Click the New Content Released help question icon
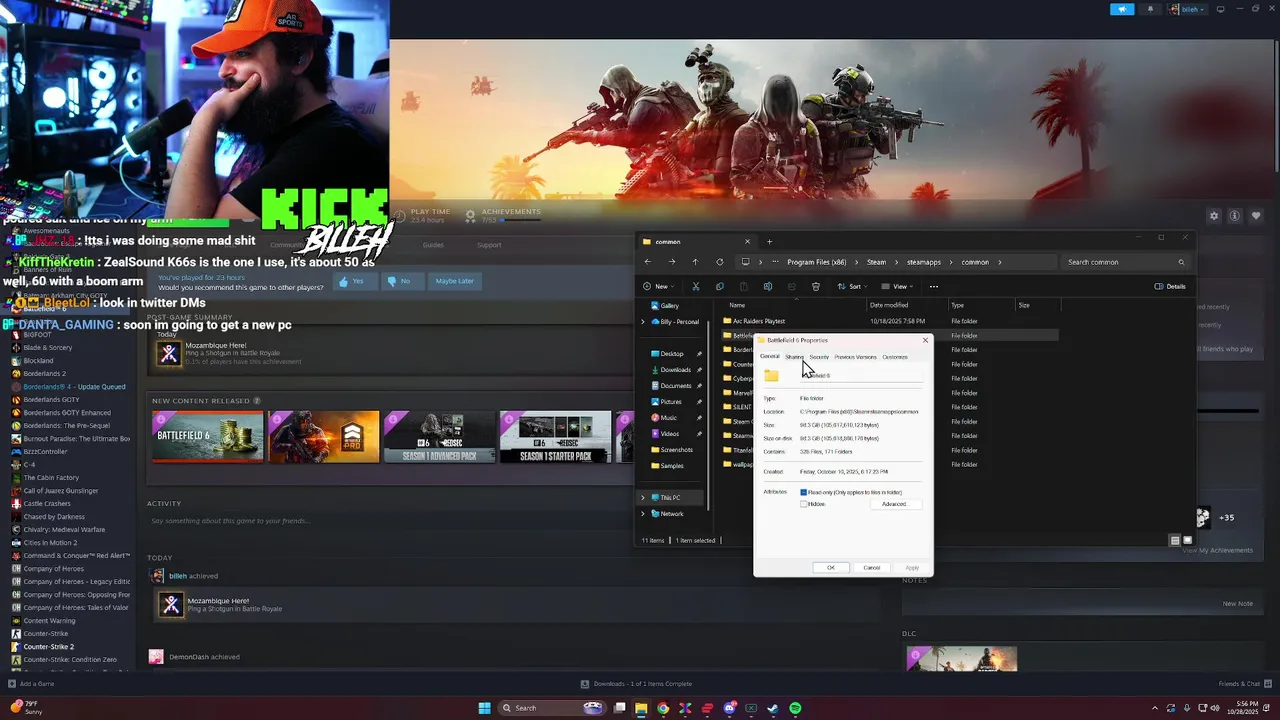 257,401
